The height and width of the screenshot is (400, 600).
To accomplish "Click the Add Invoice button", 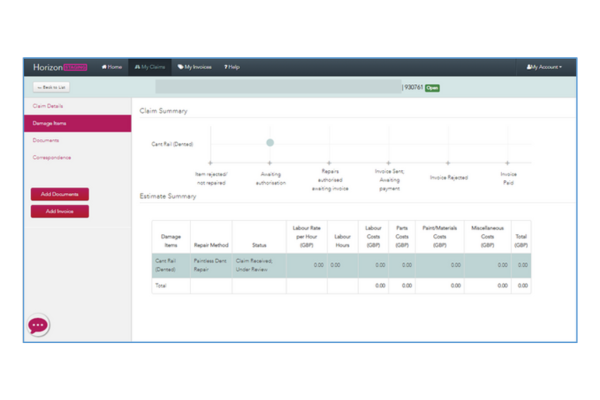I will [60, 211].
